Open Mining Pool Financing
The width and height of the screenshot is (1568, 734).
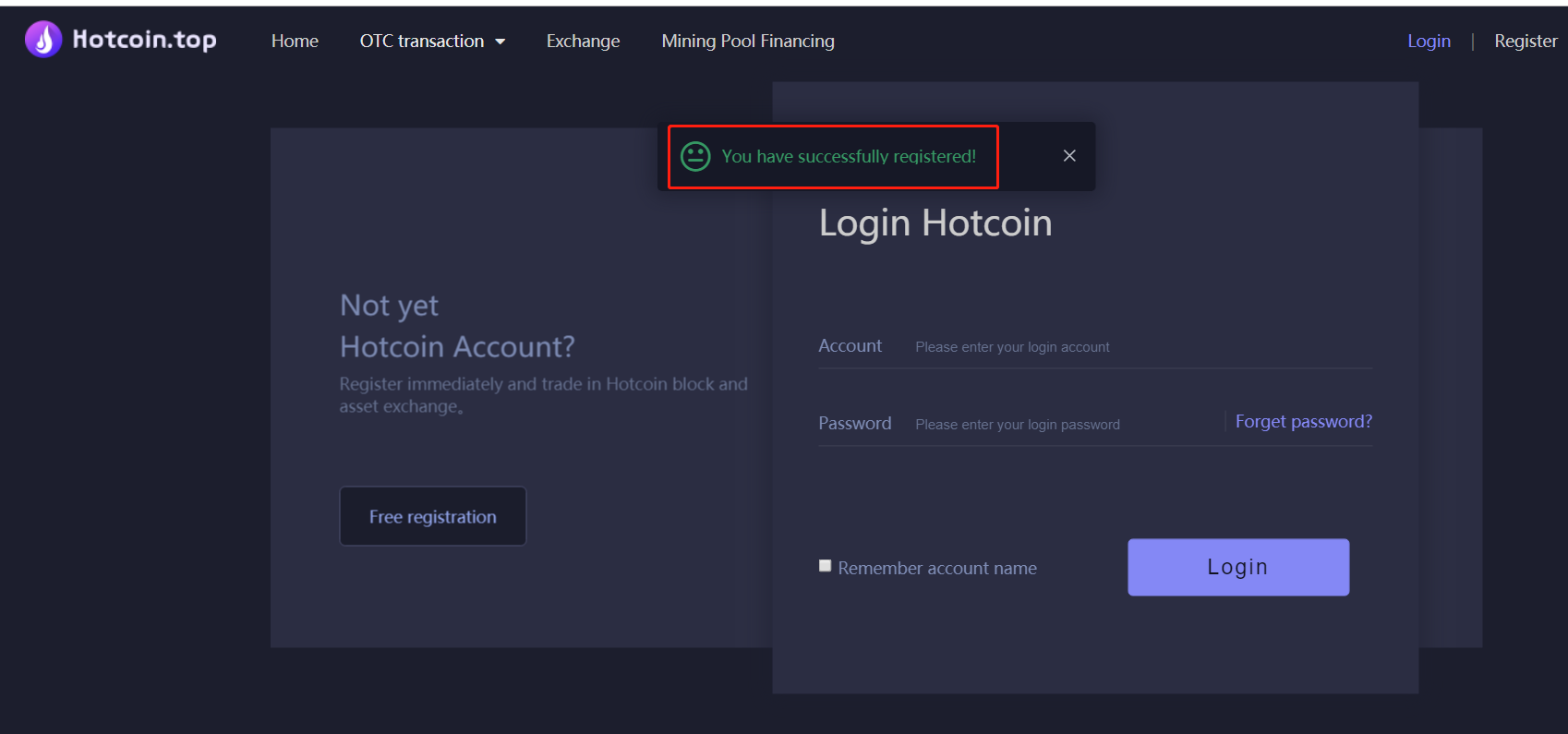tap(748, 41)
